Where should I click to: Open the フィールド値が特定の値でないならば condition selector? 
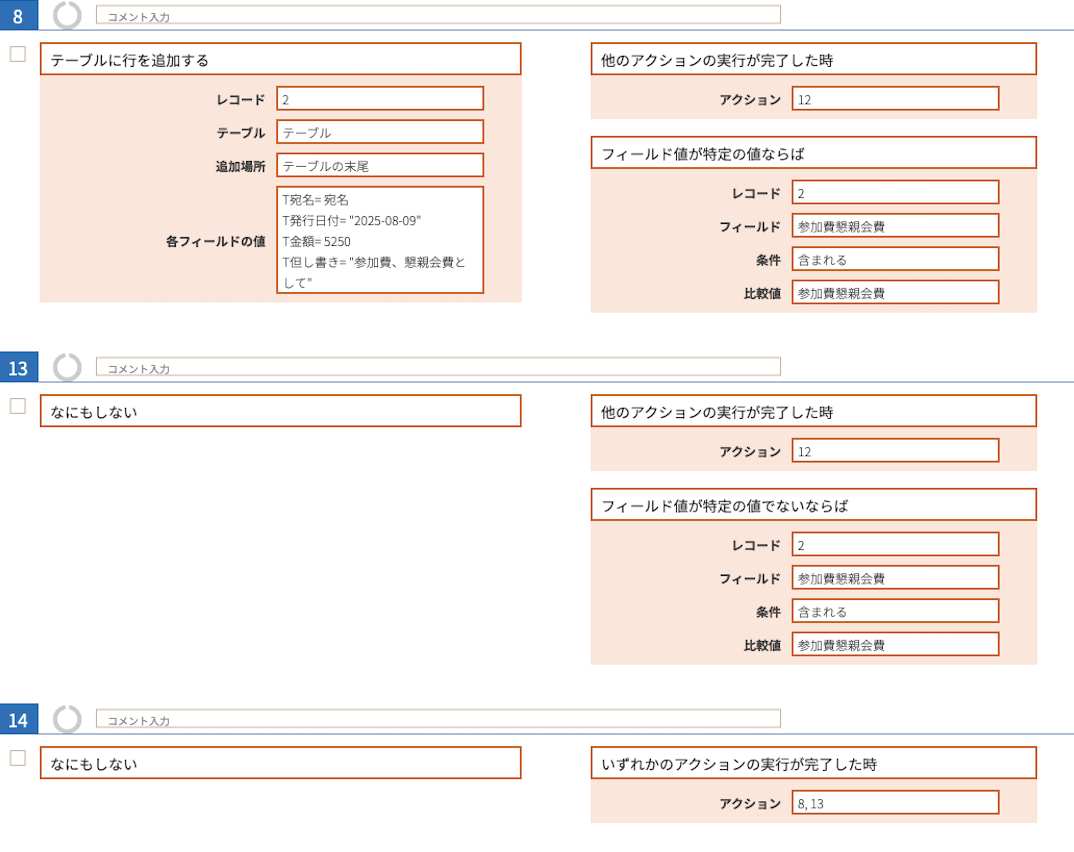[814, 505]
